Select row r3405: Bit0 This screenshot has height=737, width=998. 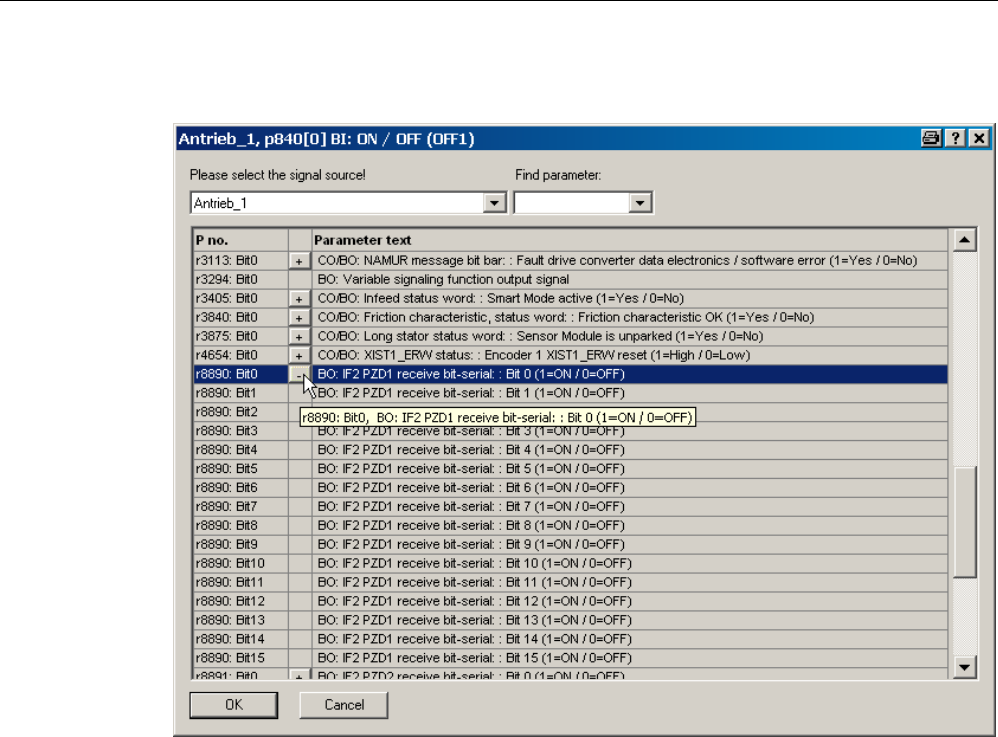tap(570, 298)
